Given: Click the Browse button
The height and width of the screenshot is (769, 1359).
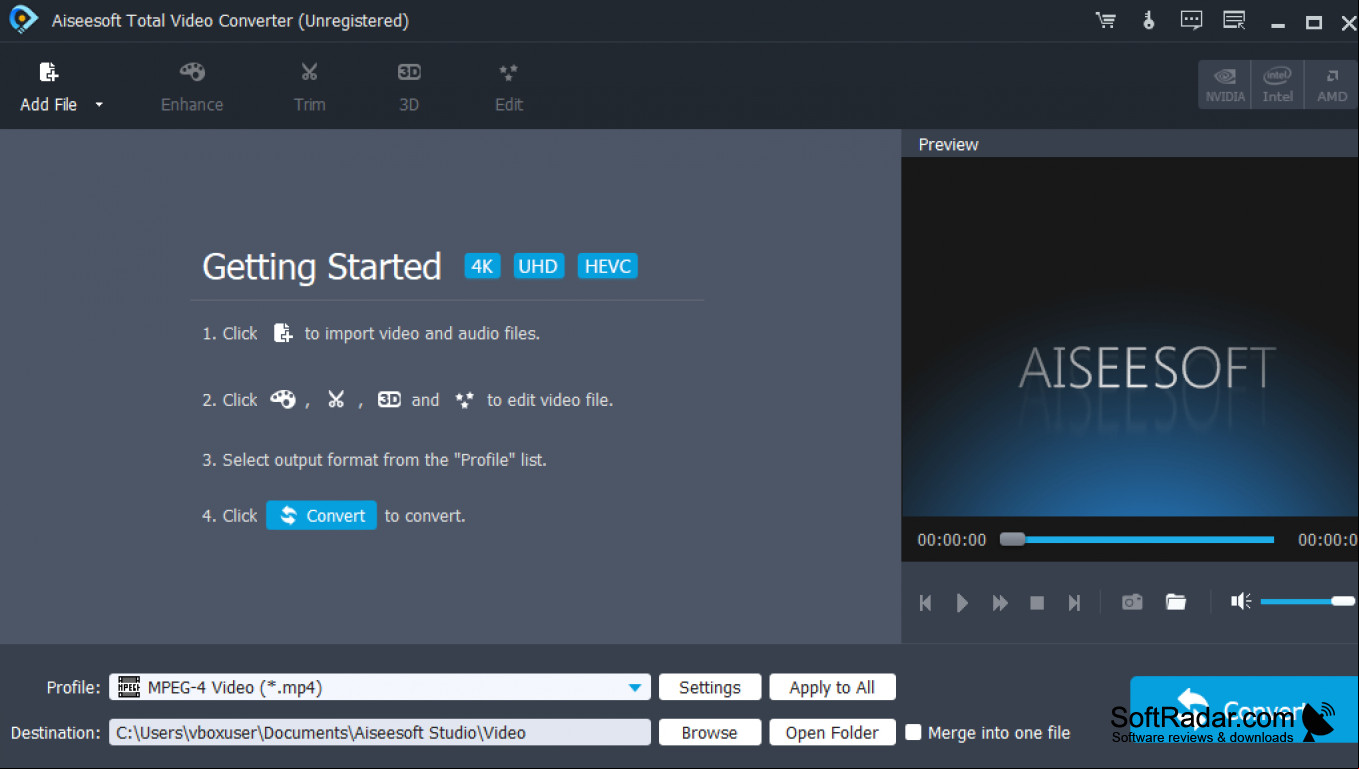Looking at the screenshot, I should pyautogui.click(x=710, y=732).
